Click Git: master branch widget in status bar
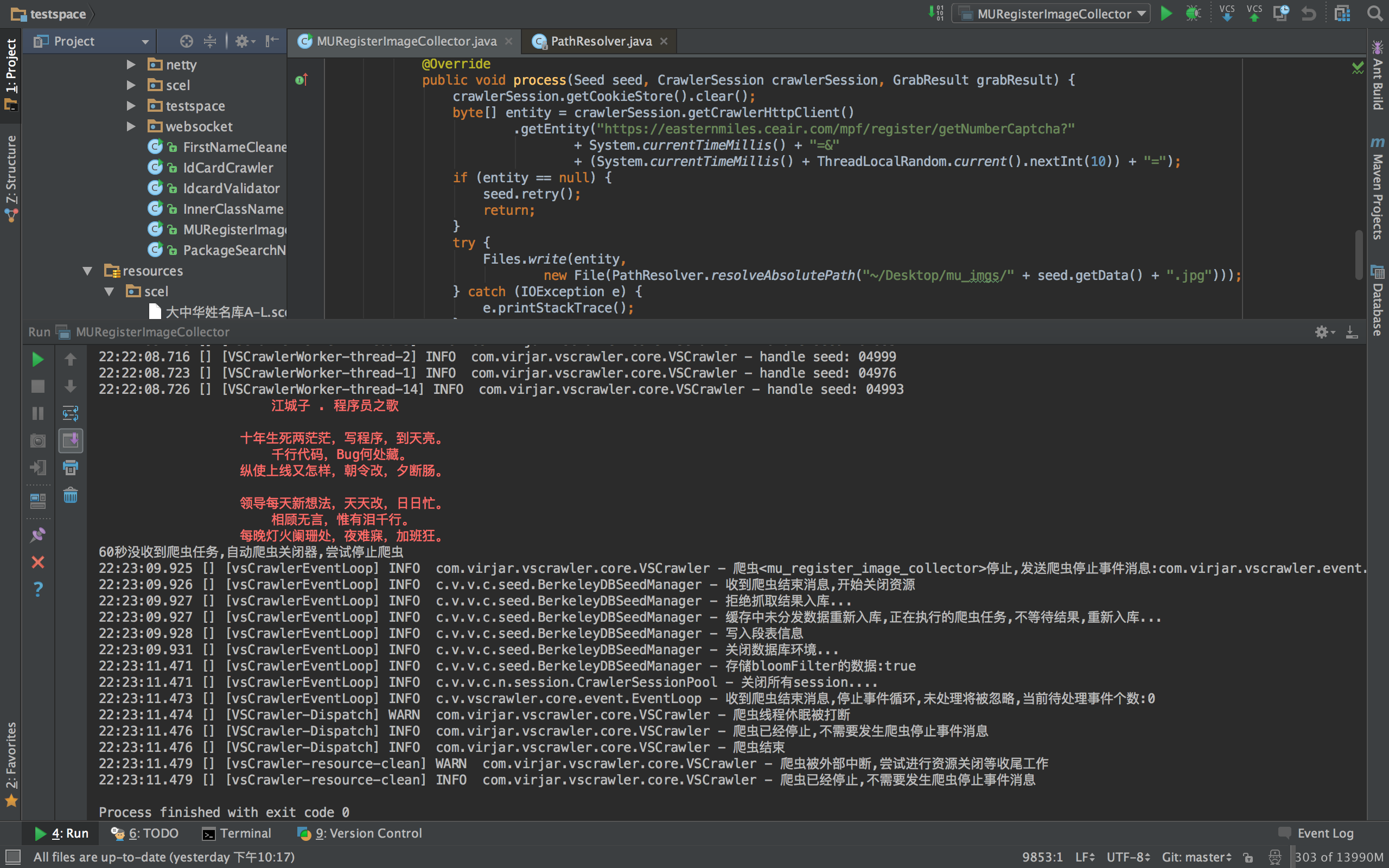Screen dimensions: 1389x868 [x=1196, y=857]
